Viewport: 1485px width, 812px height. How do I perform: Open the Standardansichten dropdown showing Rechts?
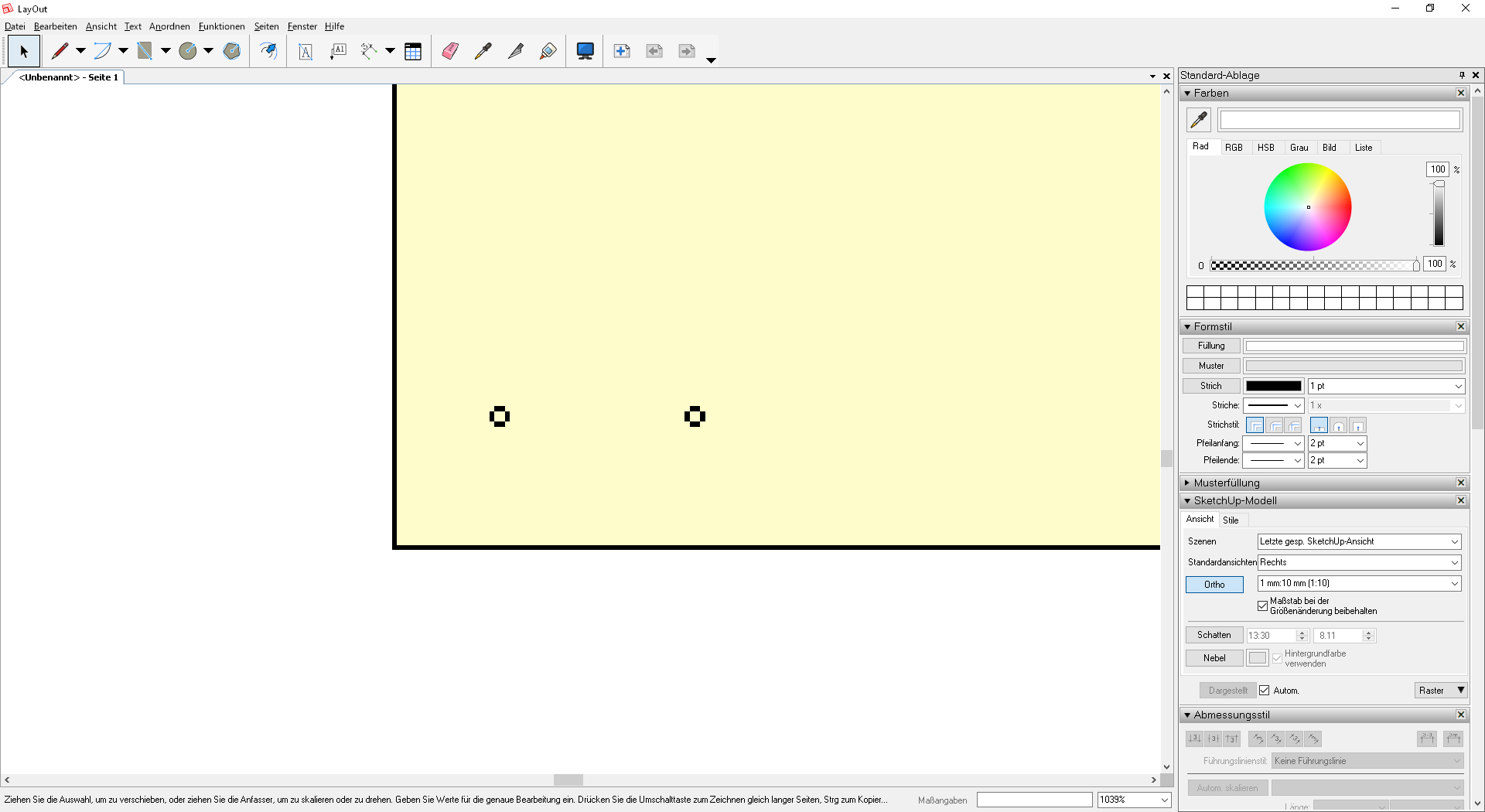point(1359,562)
